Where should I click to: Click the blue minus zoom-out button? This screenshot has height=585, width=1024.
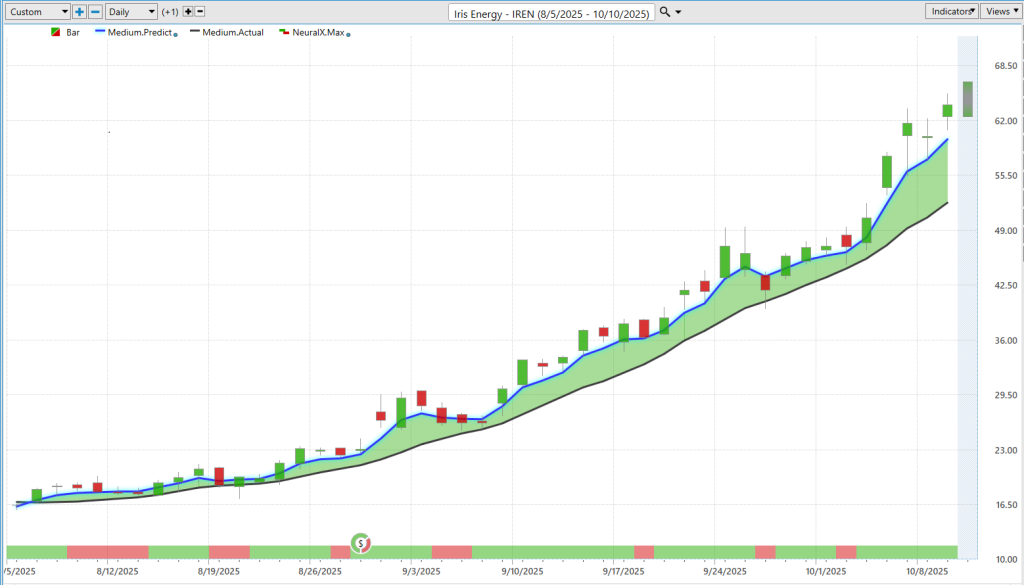point(95,12)
